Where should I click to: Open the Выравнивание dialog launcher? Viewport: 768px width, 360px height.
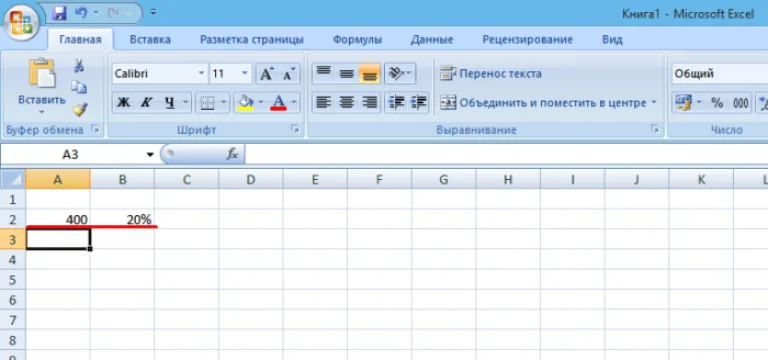point(655,129)
